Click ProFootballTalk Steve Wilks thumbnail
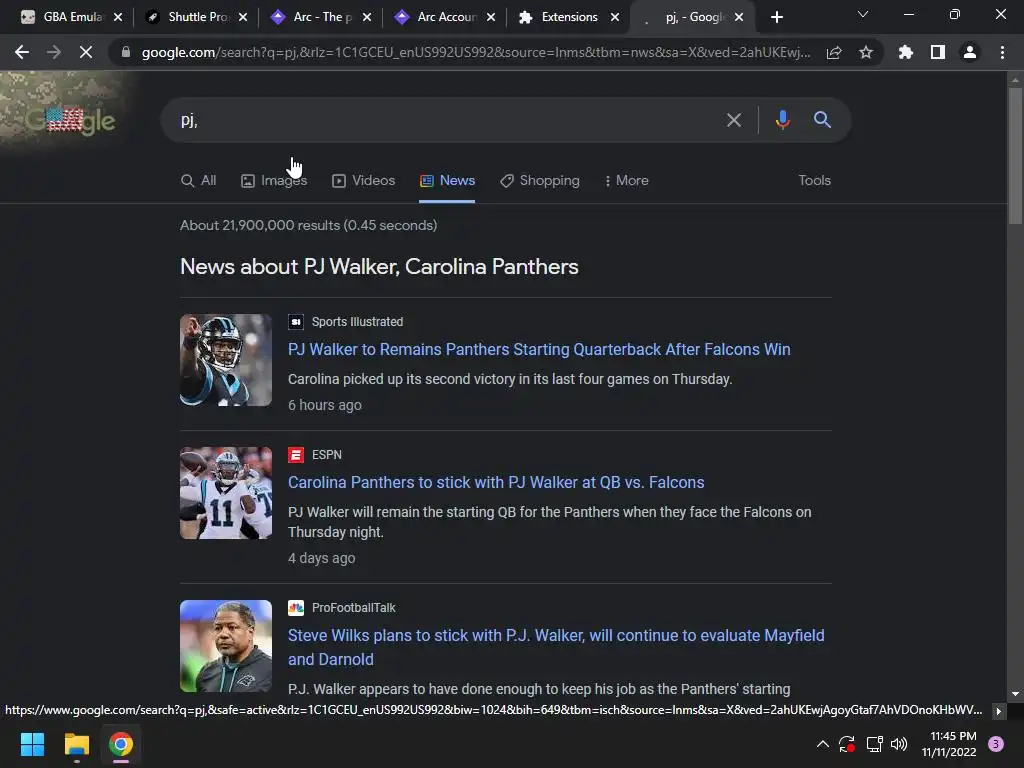Viewport: 1024px width, 768px height. click(x=226, y=646)
